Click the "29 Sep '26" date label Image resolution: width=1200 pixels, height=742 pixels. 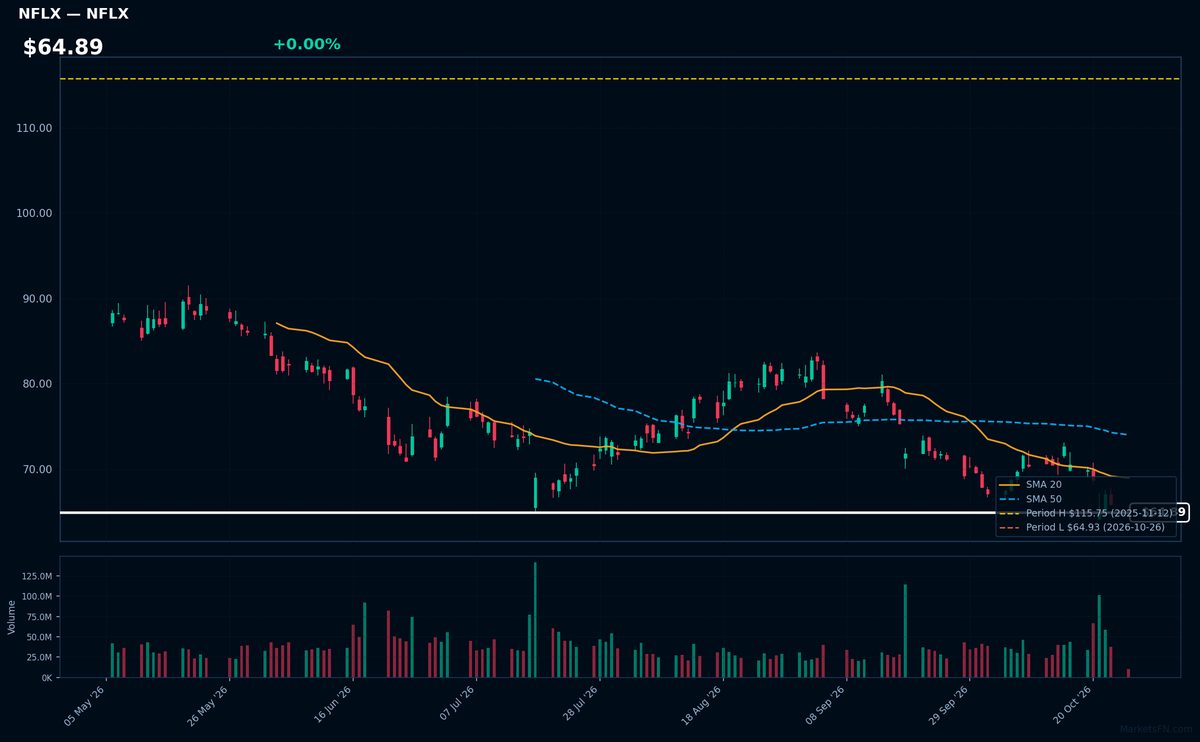pos(948,706)
